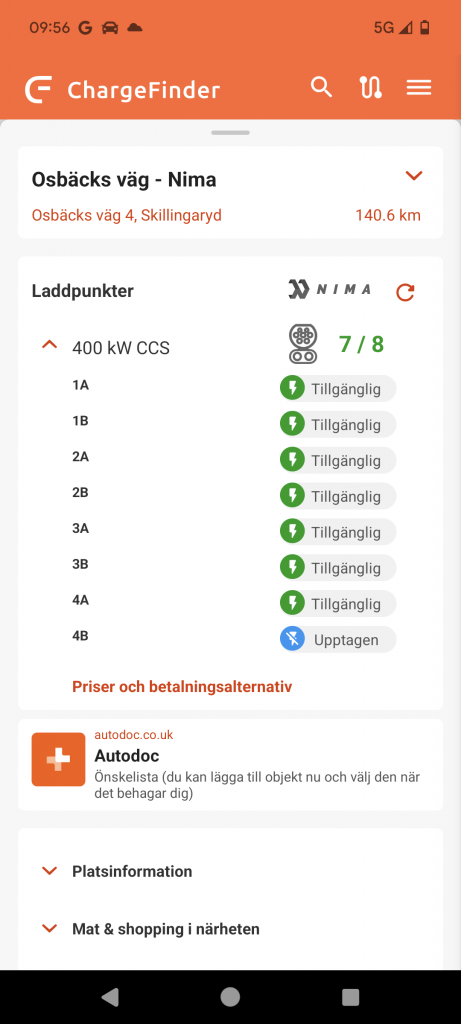
Task: Open the autodoc.co.uk ad link
Action: 134,735
